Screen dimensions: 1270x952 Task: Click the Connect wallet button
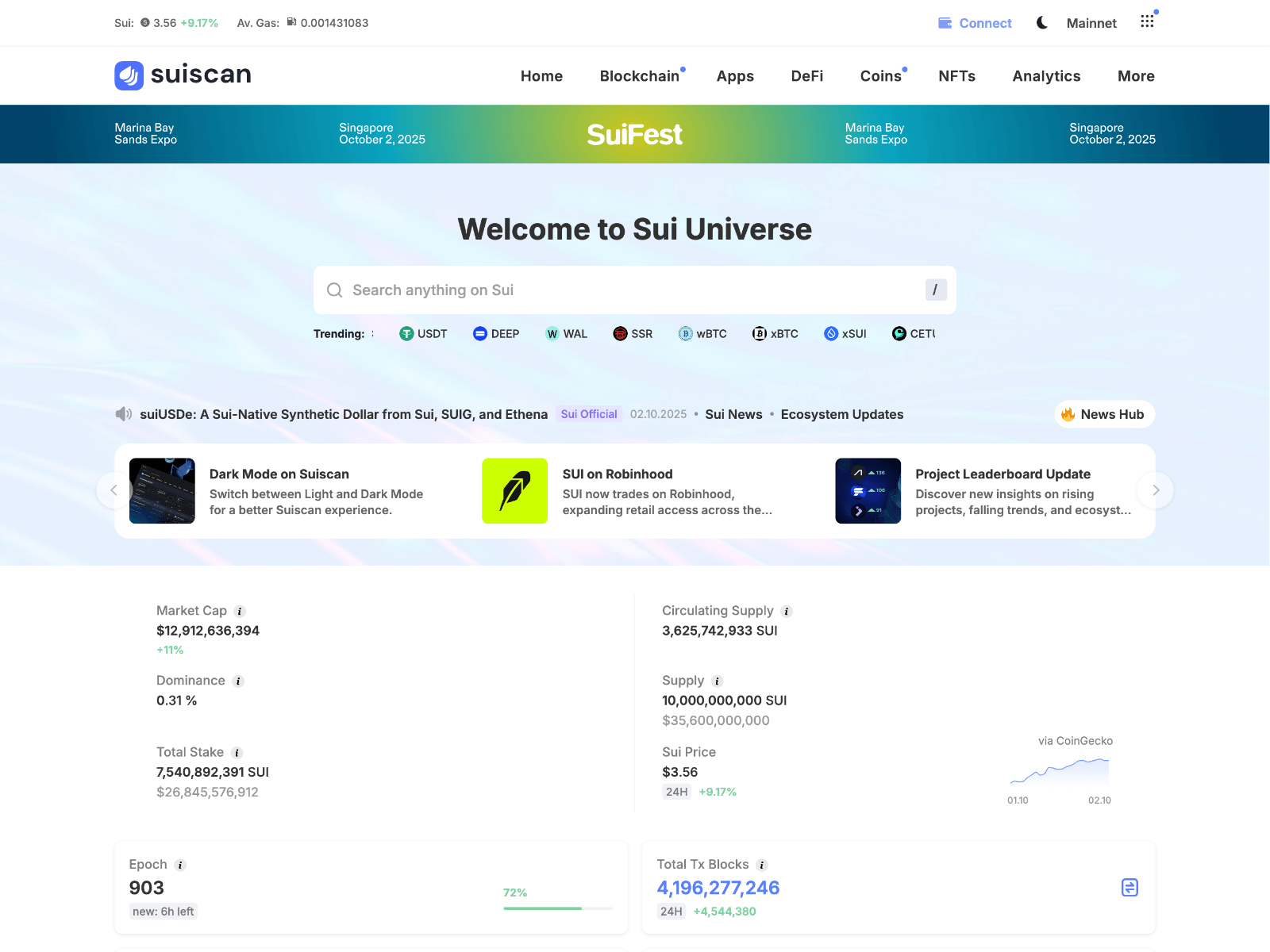coord(975,23)
